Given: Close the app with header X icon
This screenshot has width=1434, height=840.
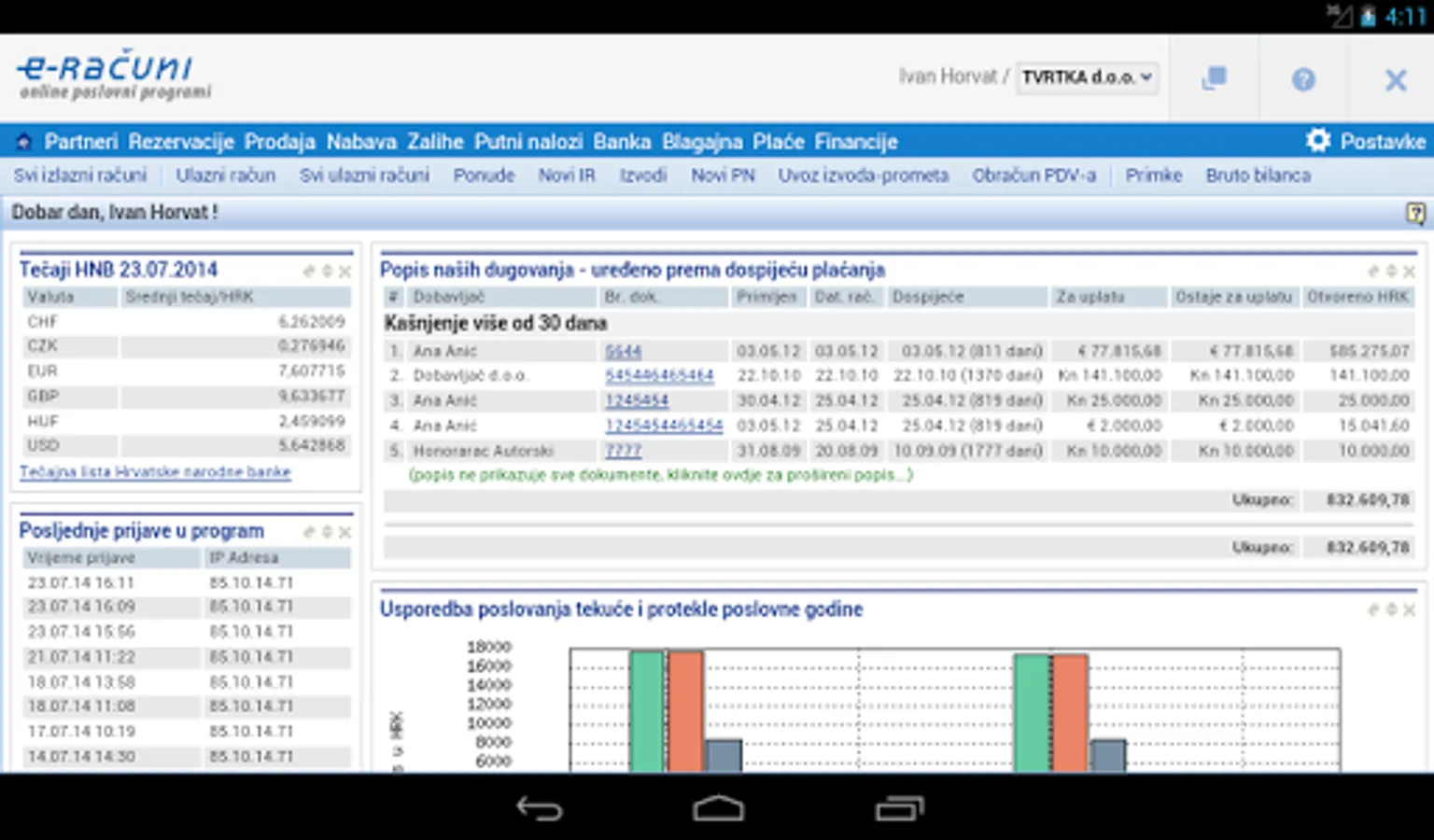Looking at the screenshot, I should (1396, 80).
